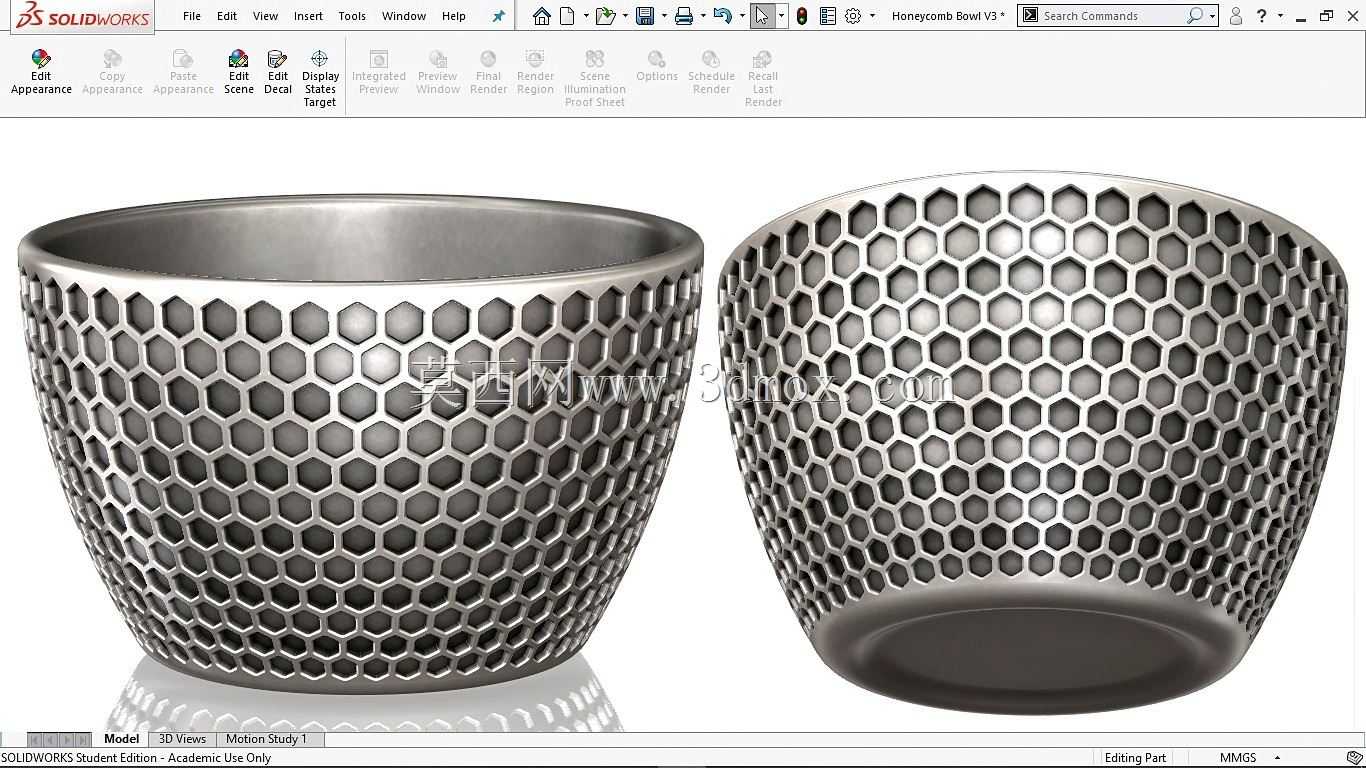This screenshot has height=768, width=1366.
Task: Open the Edit Appearance tool
Action: coord(41,72)
